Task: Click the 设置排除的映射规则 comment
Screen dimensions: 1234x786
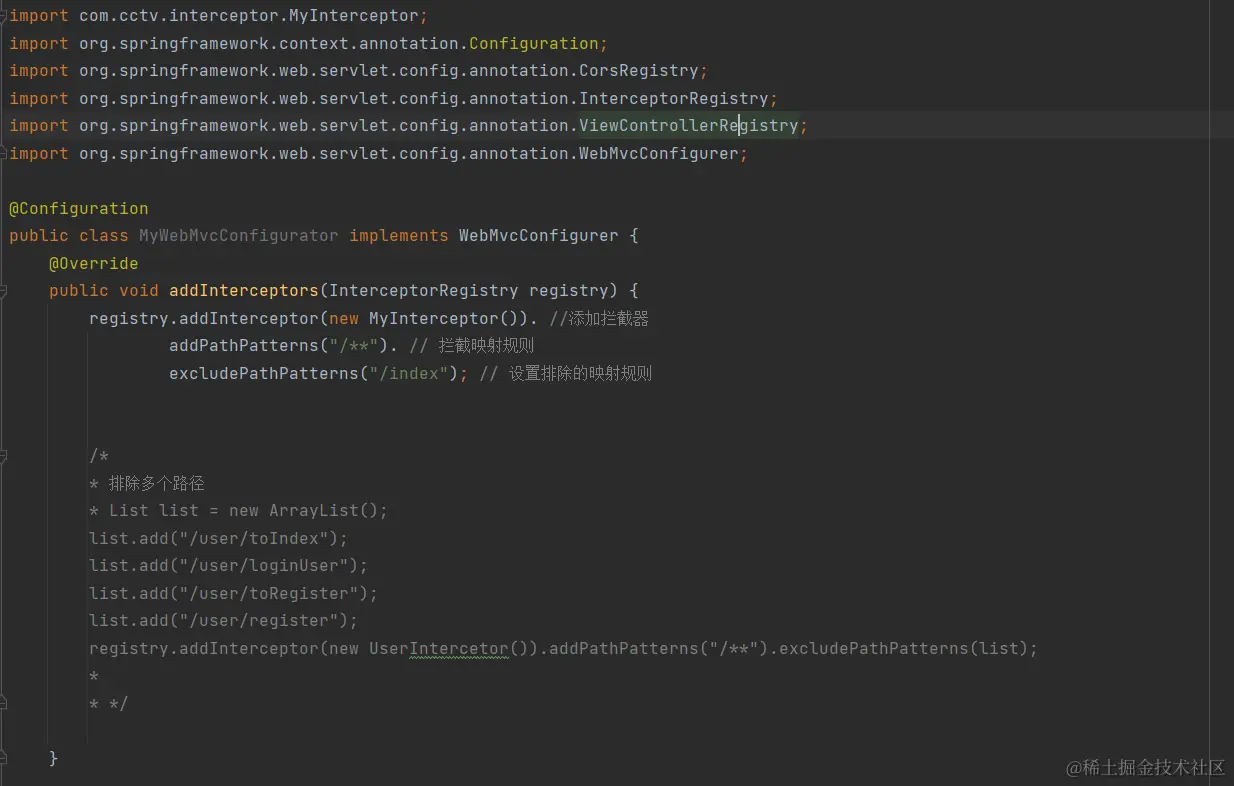Action: [x=566, y=374]
